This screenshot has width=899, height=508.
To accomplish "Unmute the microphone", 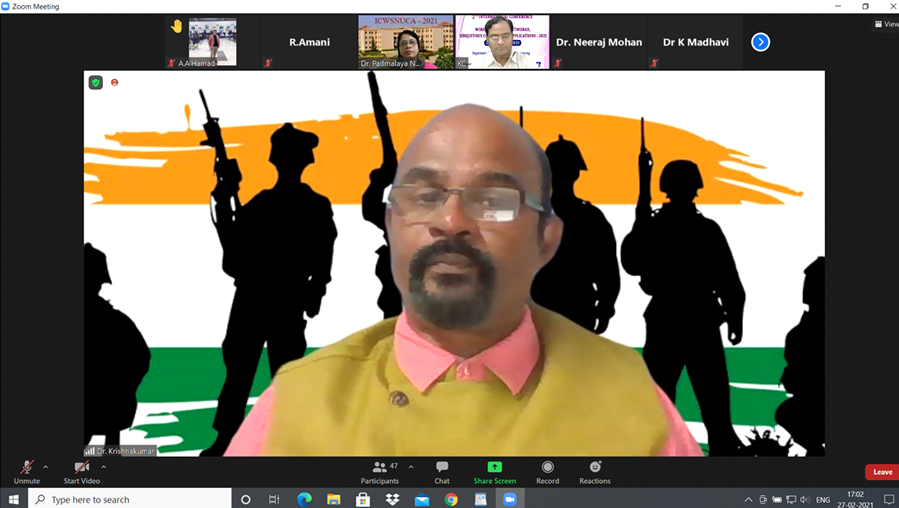I will pos(26,471).
